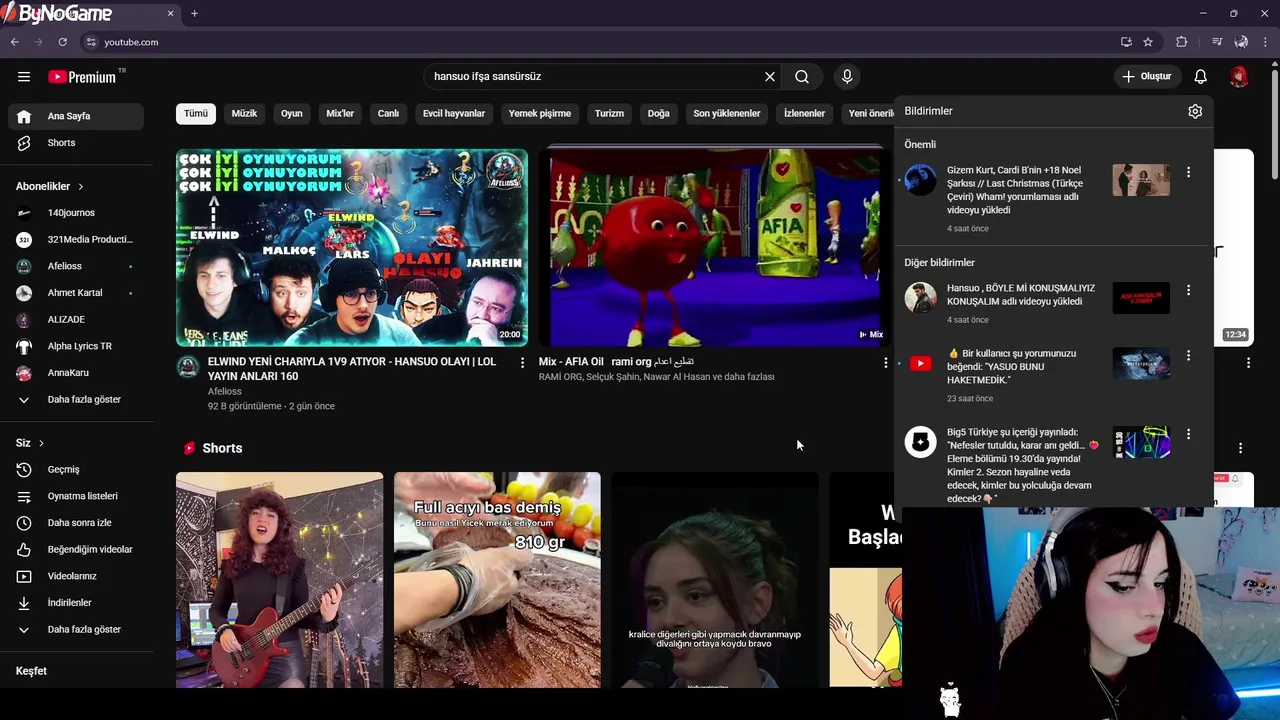Screen dimensions: 1280x720
Task: Play the AFIA Oil mix thumbnail
Action: click(x=715, y=247)
